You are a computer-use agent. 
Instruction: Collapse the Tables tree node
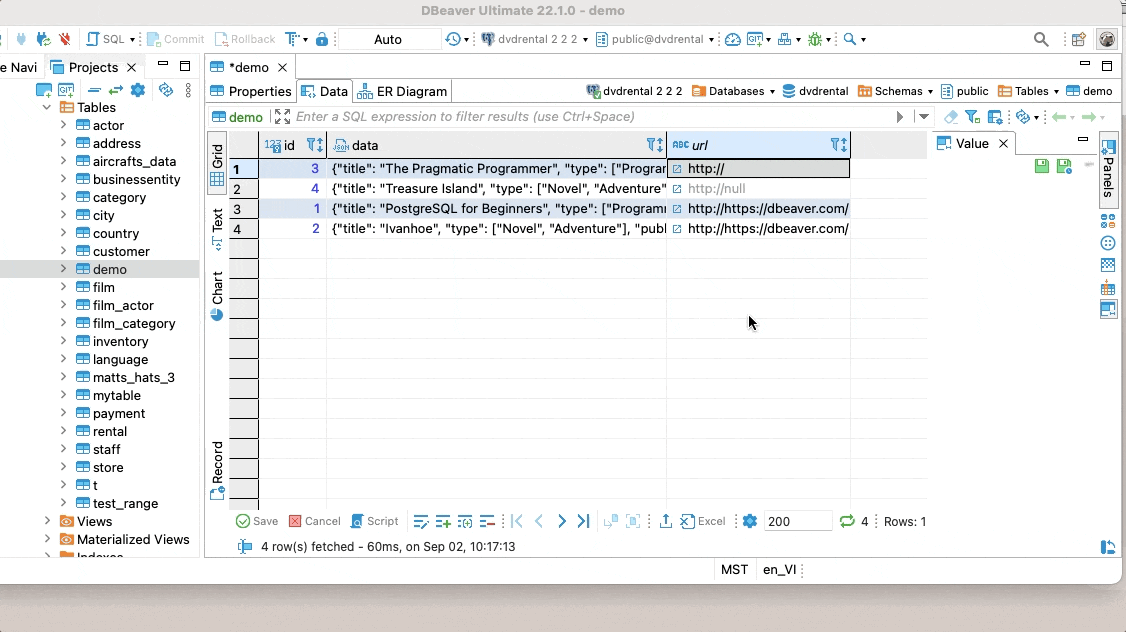[47, 107]
